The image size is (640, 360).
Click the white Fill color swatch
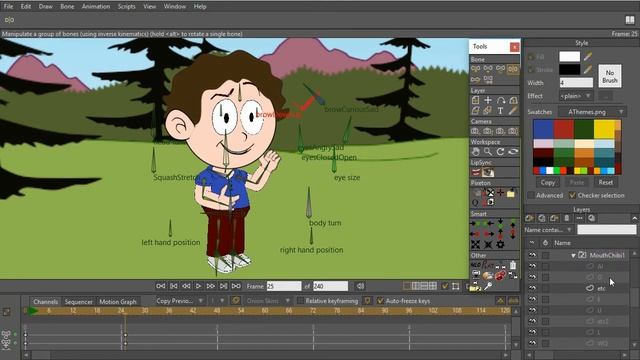coord(569,56)
